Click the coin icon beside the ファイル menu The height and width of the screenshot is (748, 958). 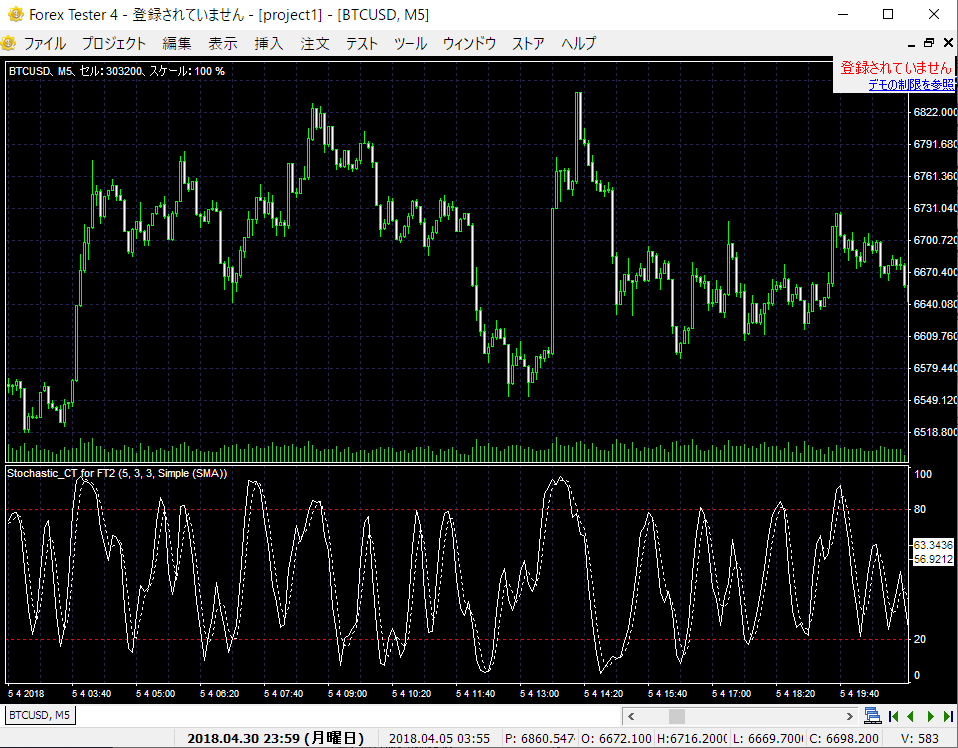[9, 43]
